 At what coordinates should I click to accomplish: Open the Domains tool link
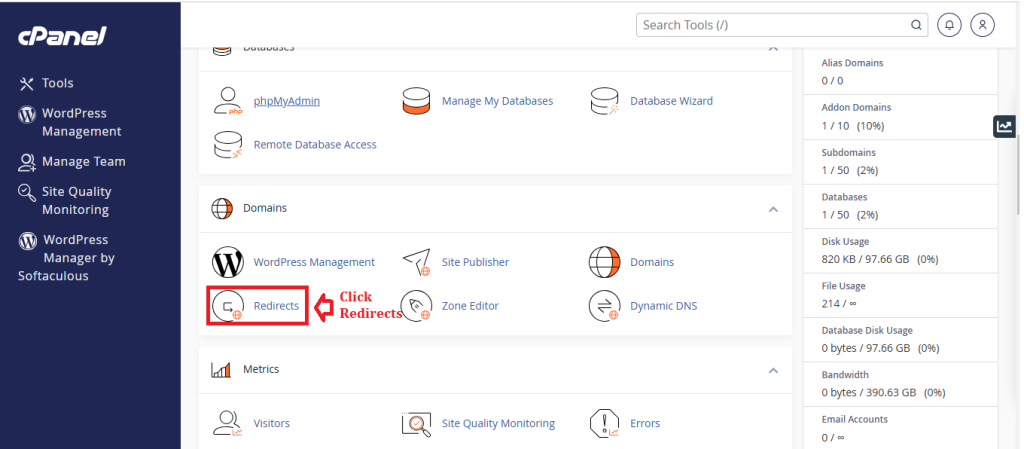652,262
